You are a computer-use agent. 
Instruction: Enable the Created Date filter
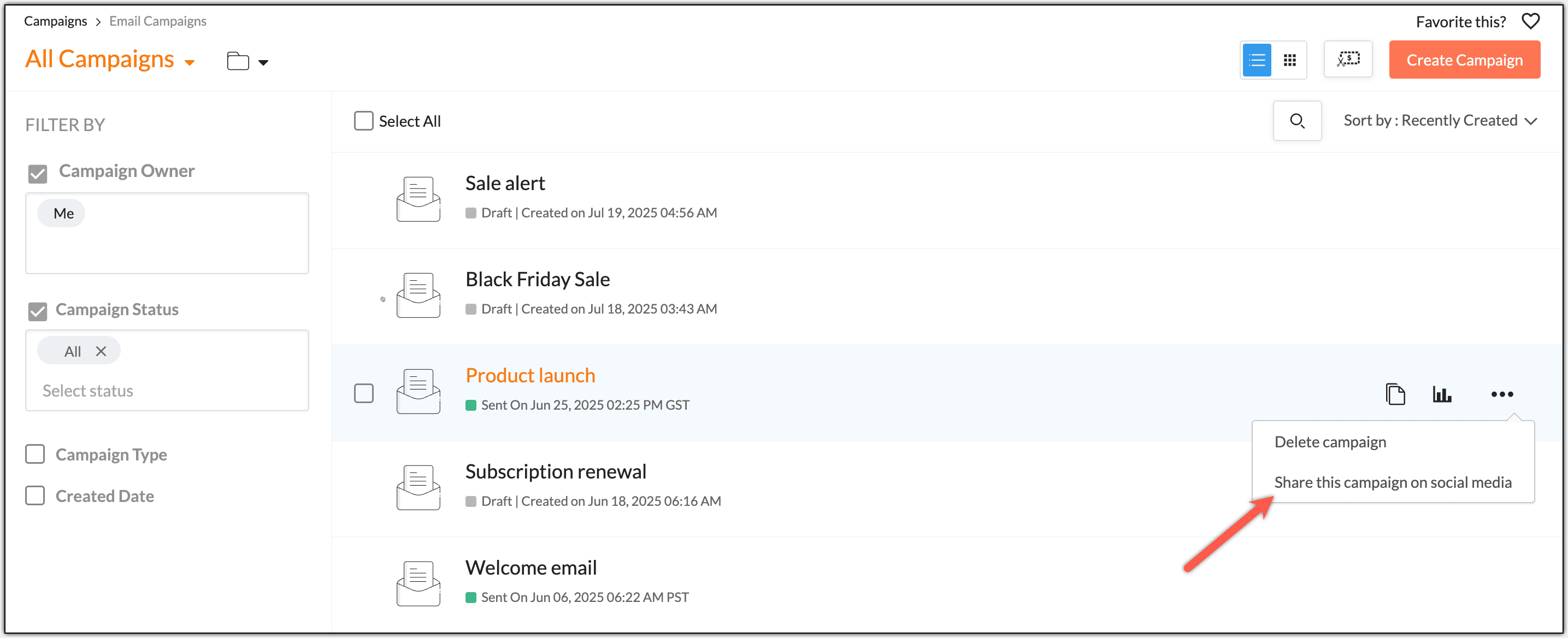point(36,495)
